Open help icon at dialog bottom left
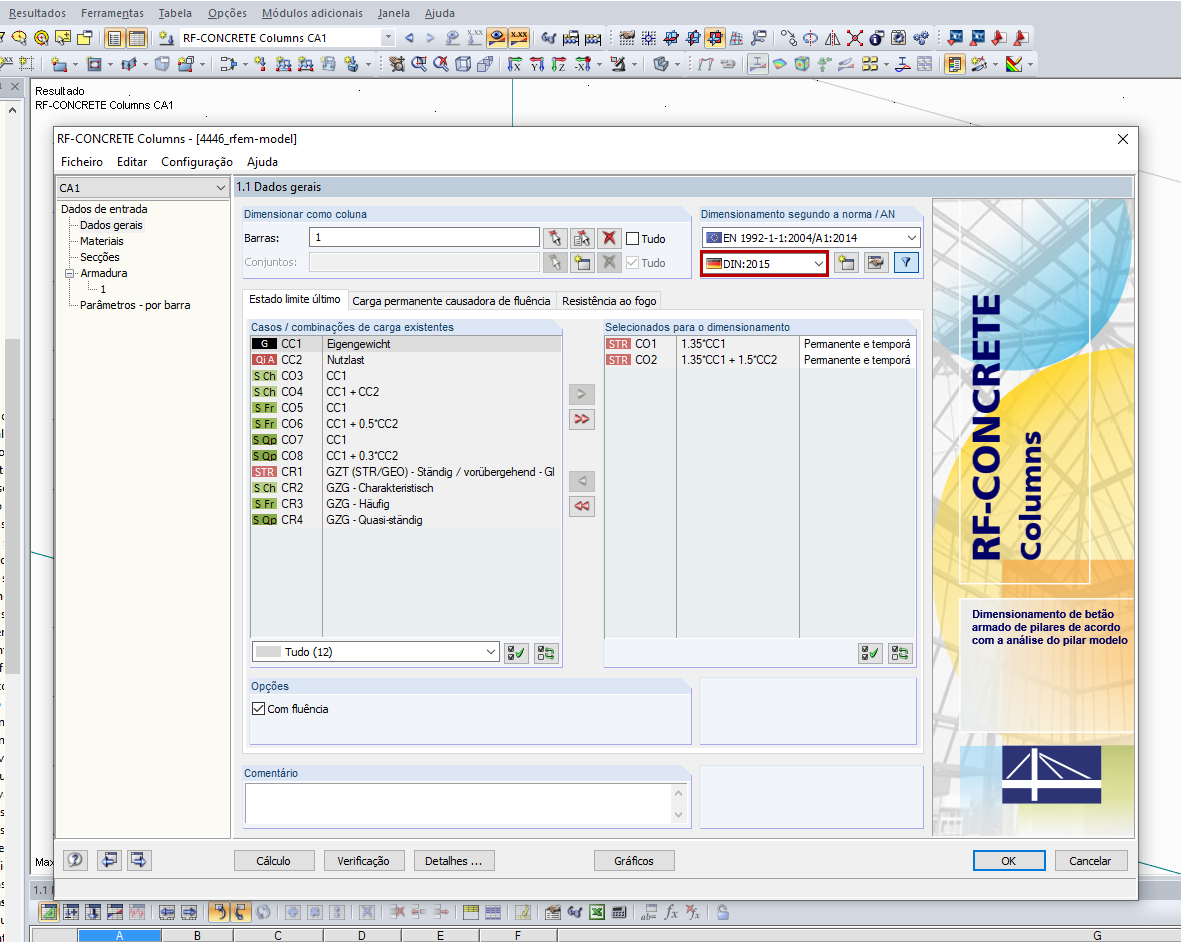1181x942 pixels. point(75,859)
